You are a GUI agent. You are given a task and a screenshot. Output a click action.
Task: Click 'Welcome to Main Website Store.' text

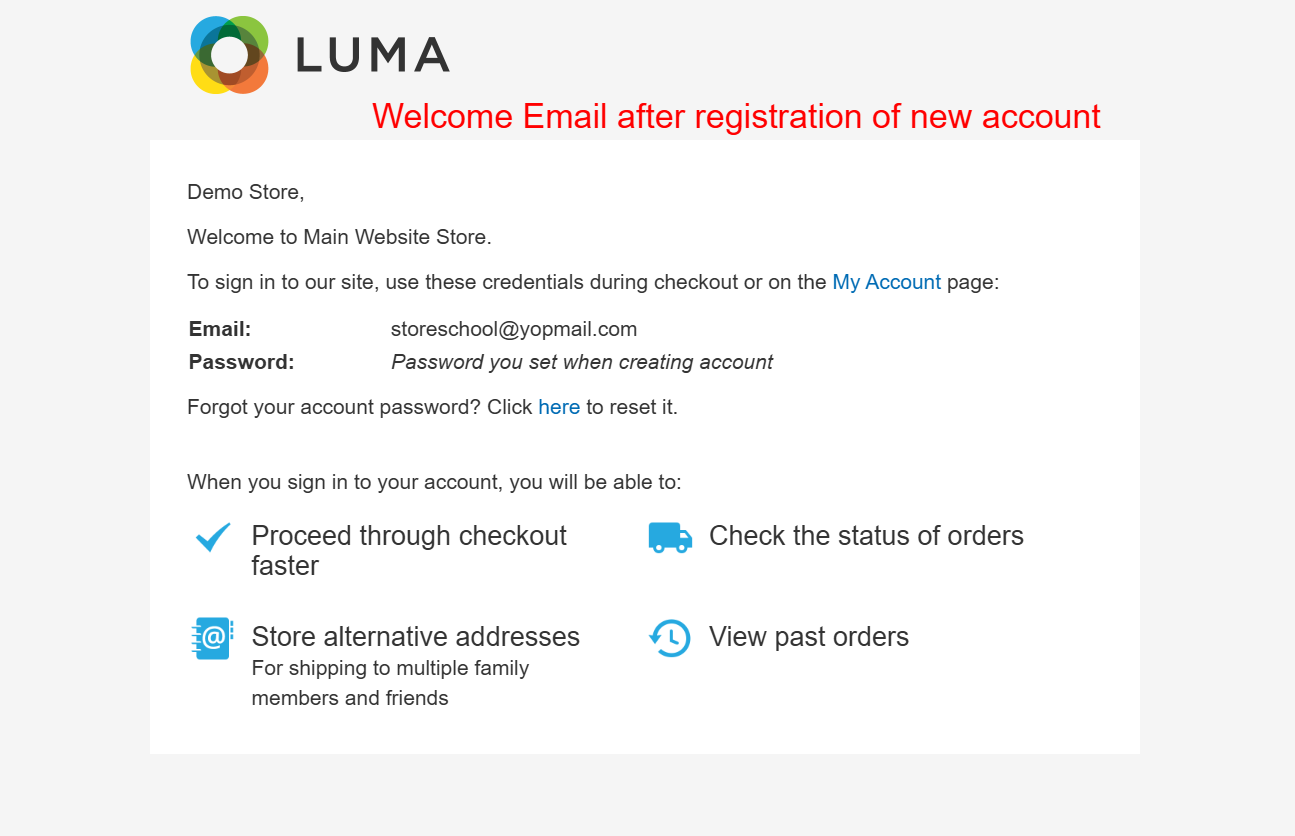(340, 237)
